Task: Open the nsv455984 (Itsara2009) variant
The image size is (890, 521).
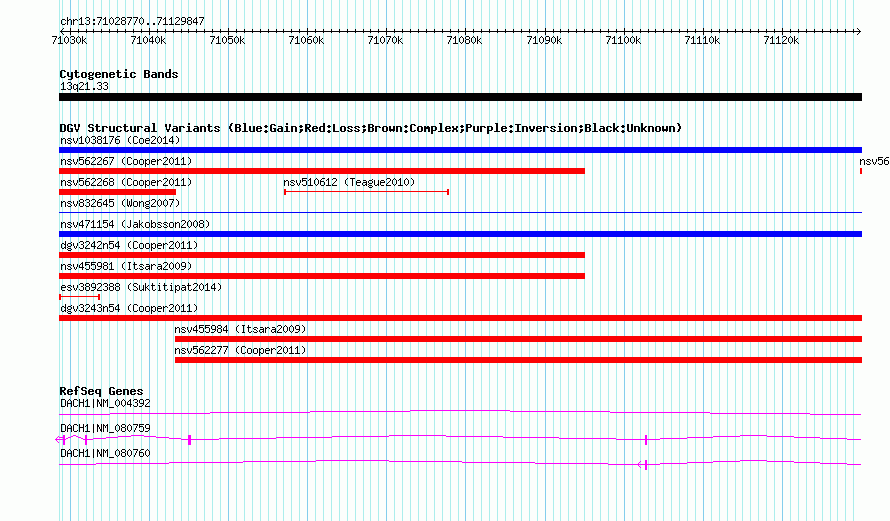Action: point(240,329)
